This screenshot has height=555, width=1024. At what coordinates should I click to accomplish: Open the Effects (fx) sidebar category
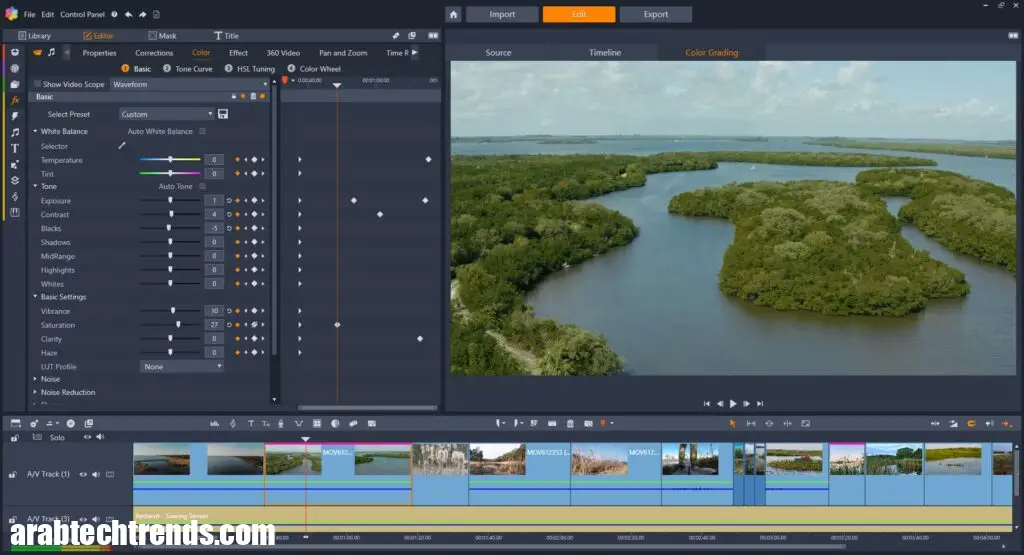pos(15,100)
